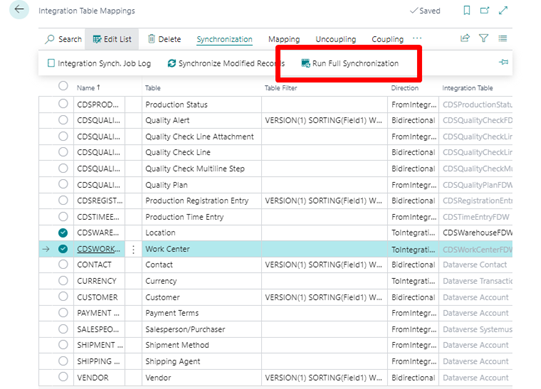Open the three-dot menu on CDSWORK row
541x389 pixels.
(x=134, y=249)
